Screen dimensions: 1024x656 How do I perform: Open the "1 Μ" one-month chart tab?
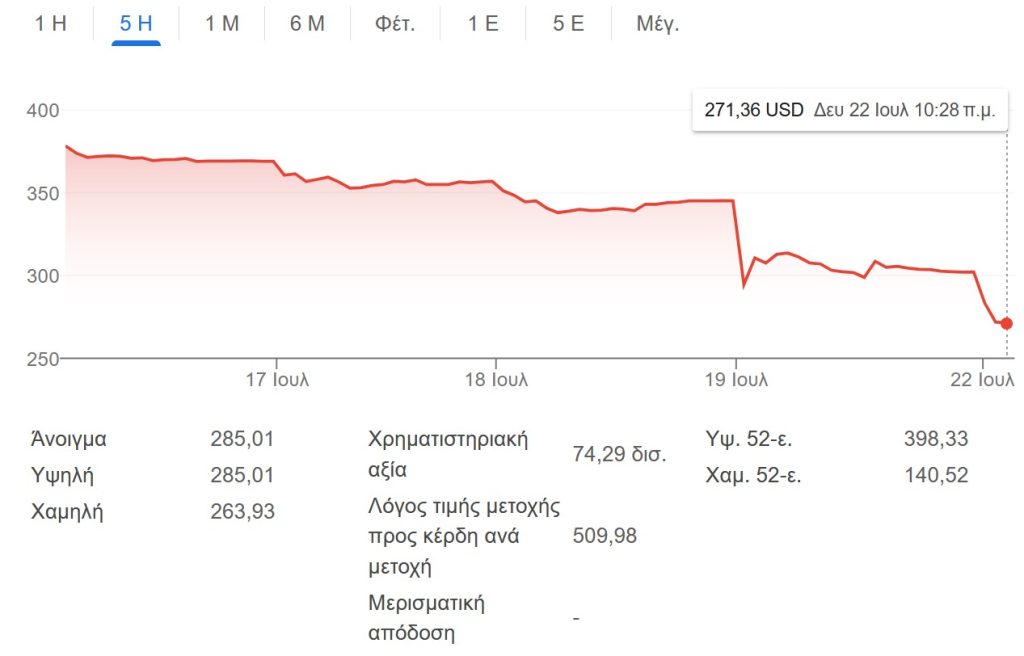click(x=222, y=23)
